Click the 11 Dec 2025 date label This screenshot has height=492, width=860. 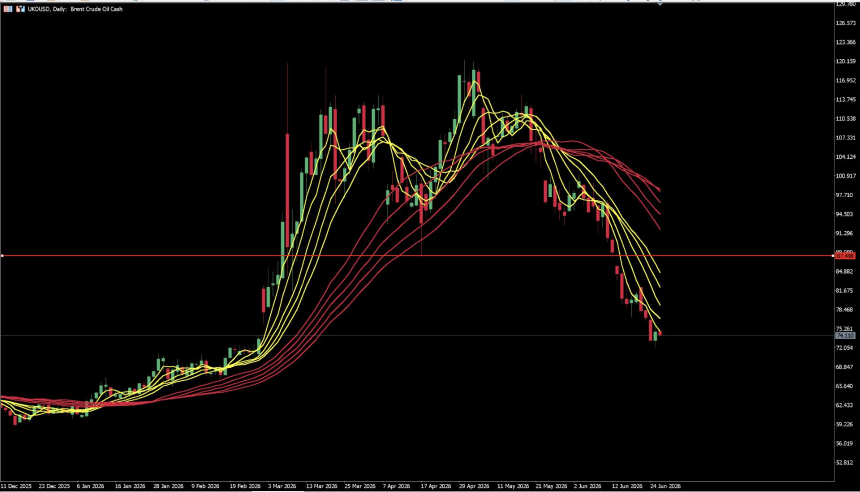click(16, 487)
